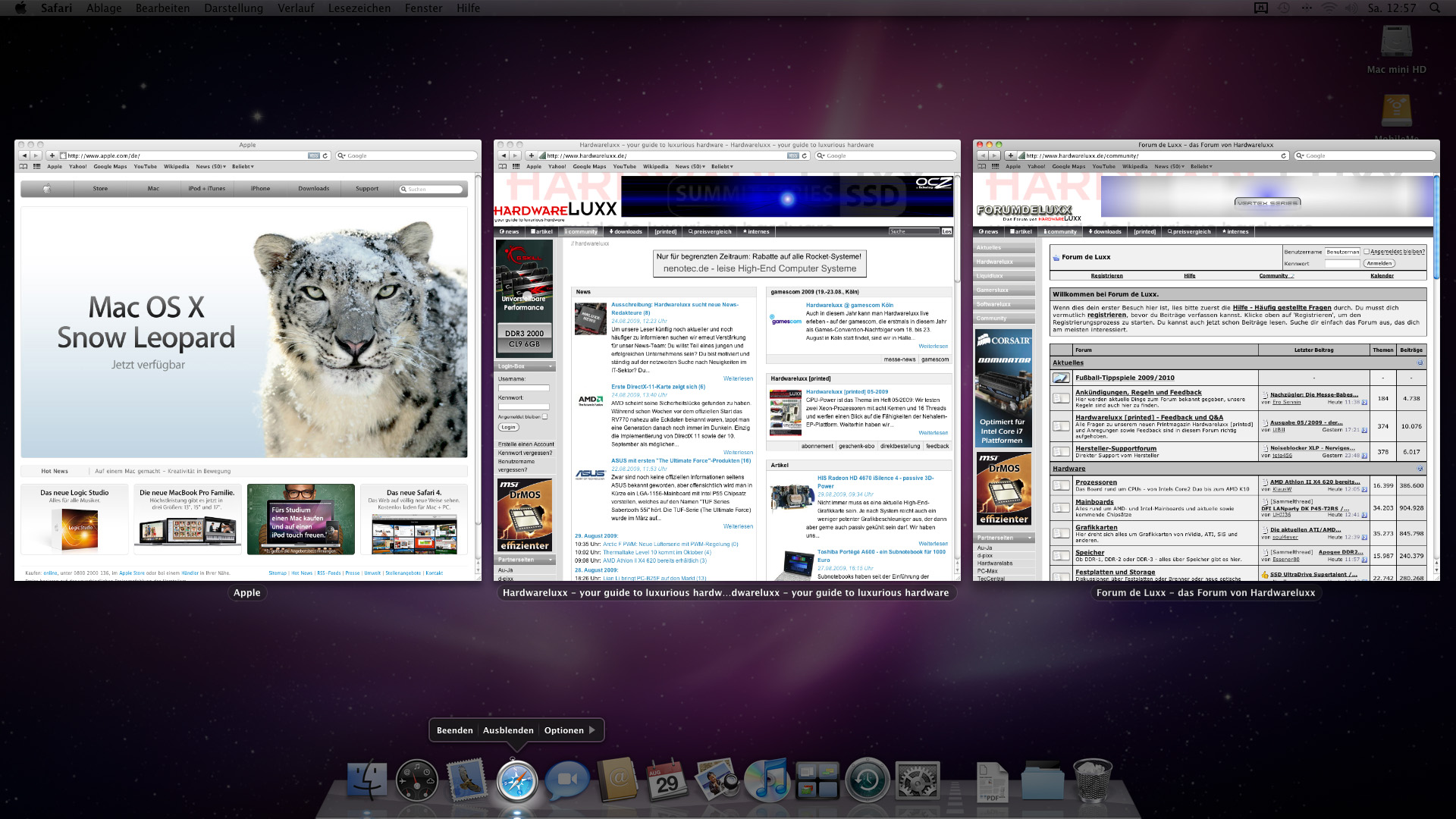Open Kalender link in forum window
1456x819 pixels.
tap(1382, 276)
